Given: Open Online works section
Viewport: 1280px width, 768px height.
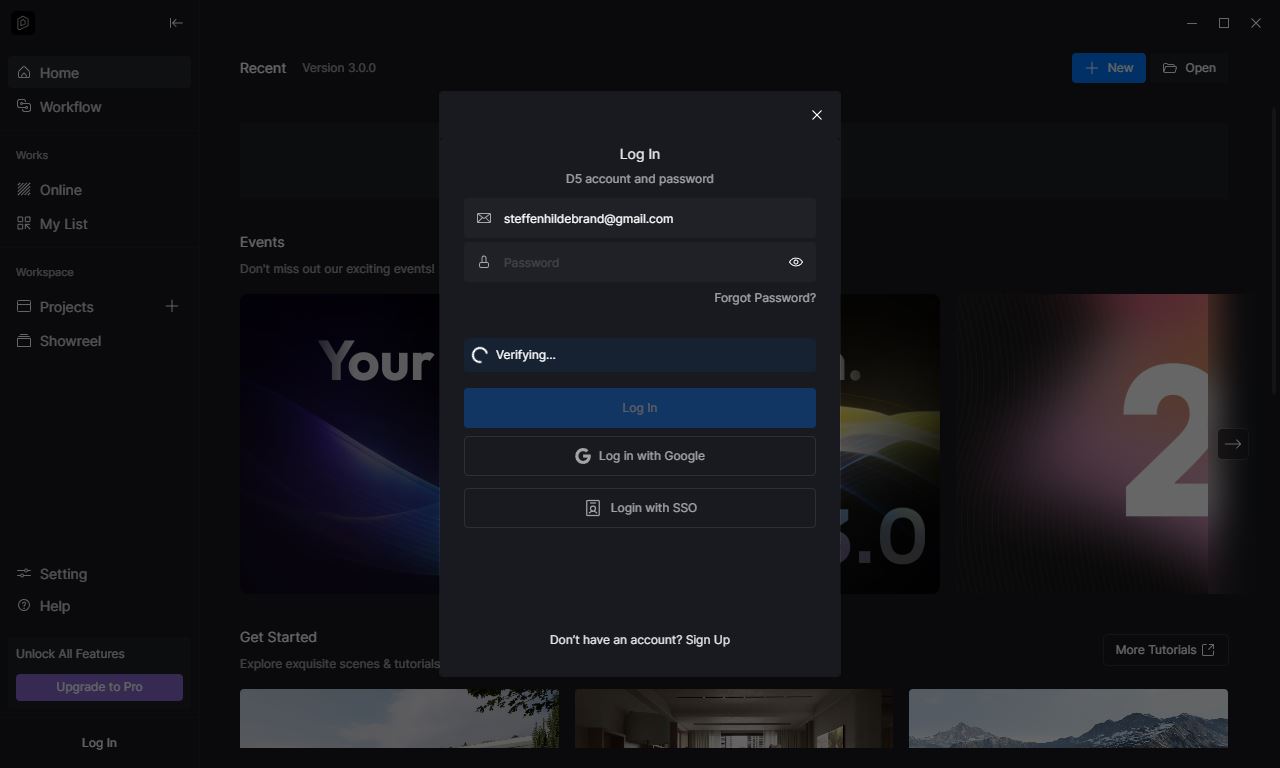Looking at the screenshot, I should point(60,190).
